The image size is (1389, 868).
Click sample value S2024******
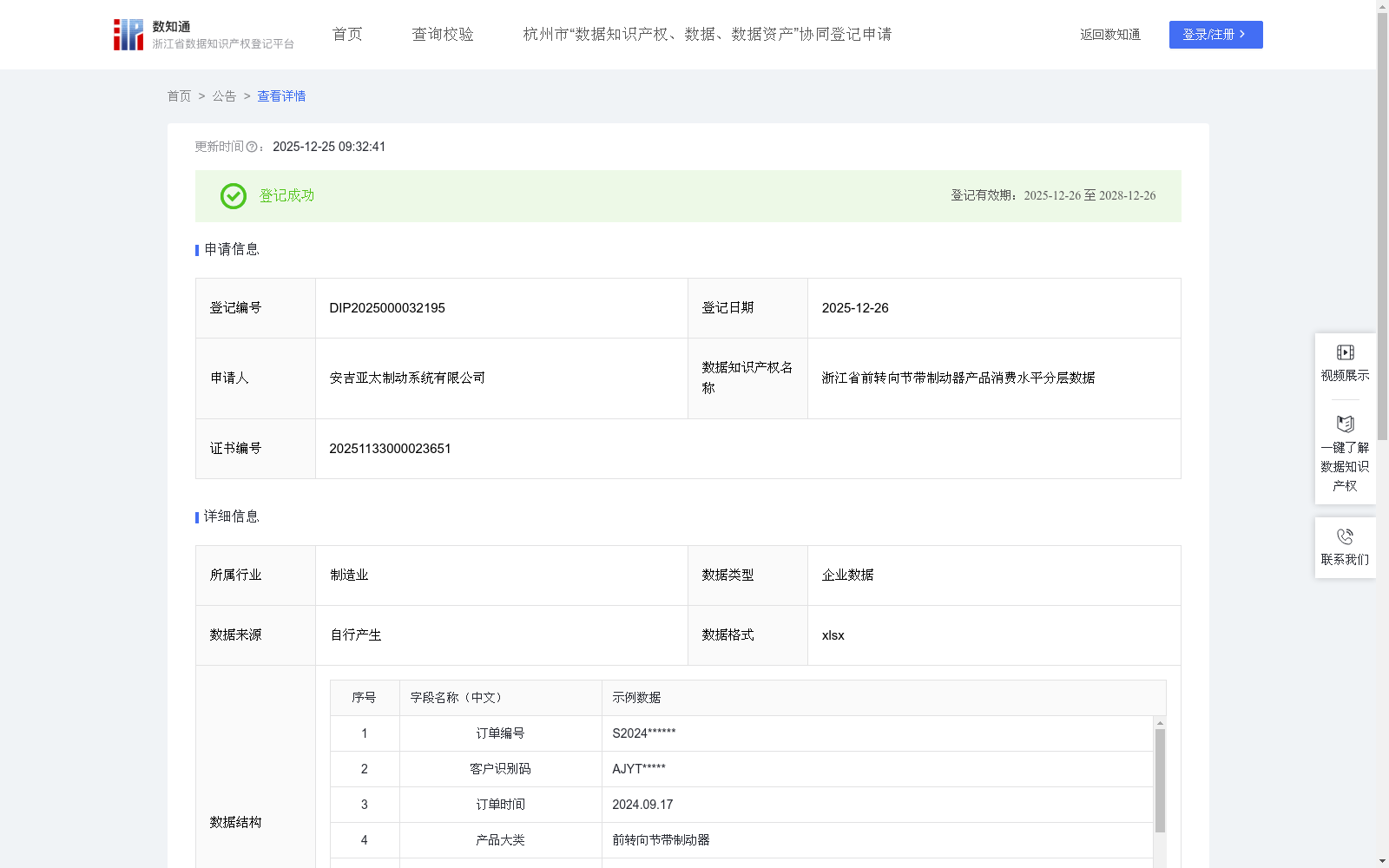pyautogui.click(x=644, y=733)
